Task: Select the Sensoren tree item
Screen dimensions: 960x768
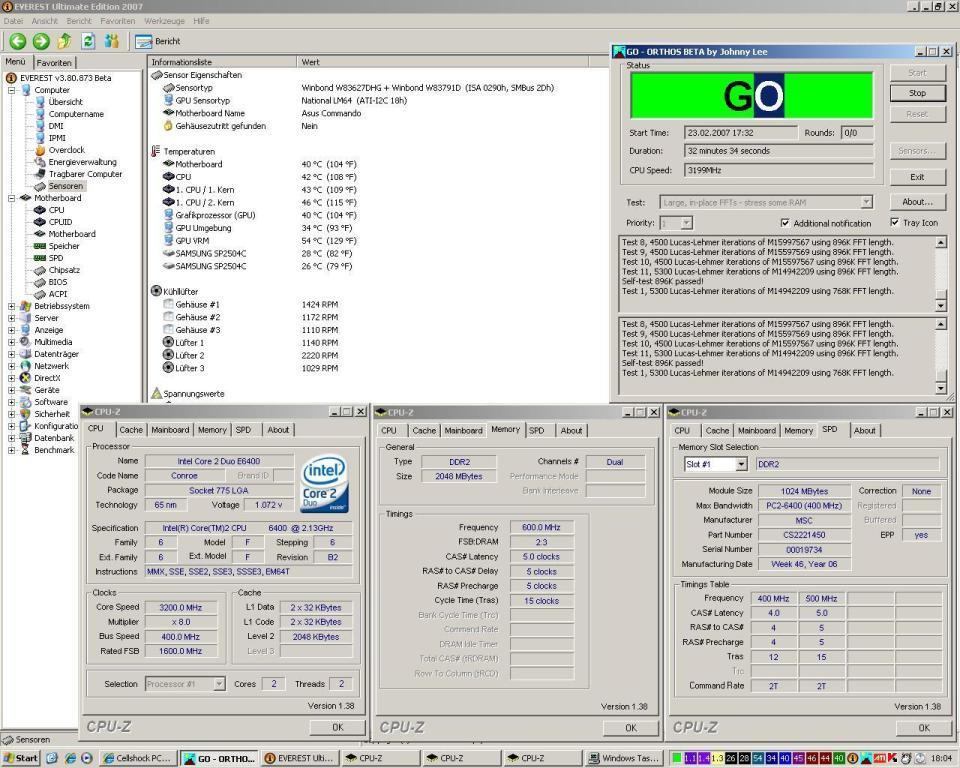Action: [x=66, y=186]
